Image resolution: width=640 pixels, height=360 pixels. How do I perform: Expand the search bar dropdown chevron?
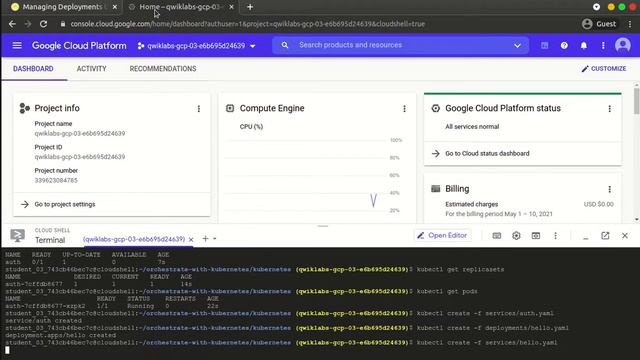pos(517,46)
